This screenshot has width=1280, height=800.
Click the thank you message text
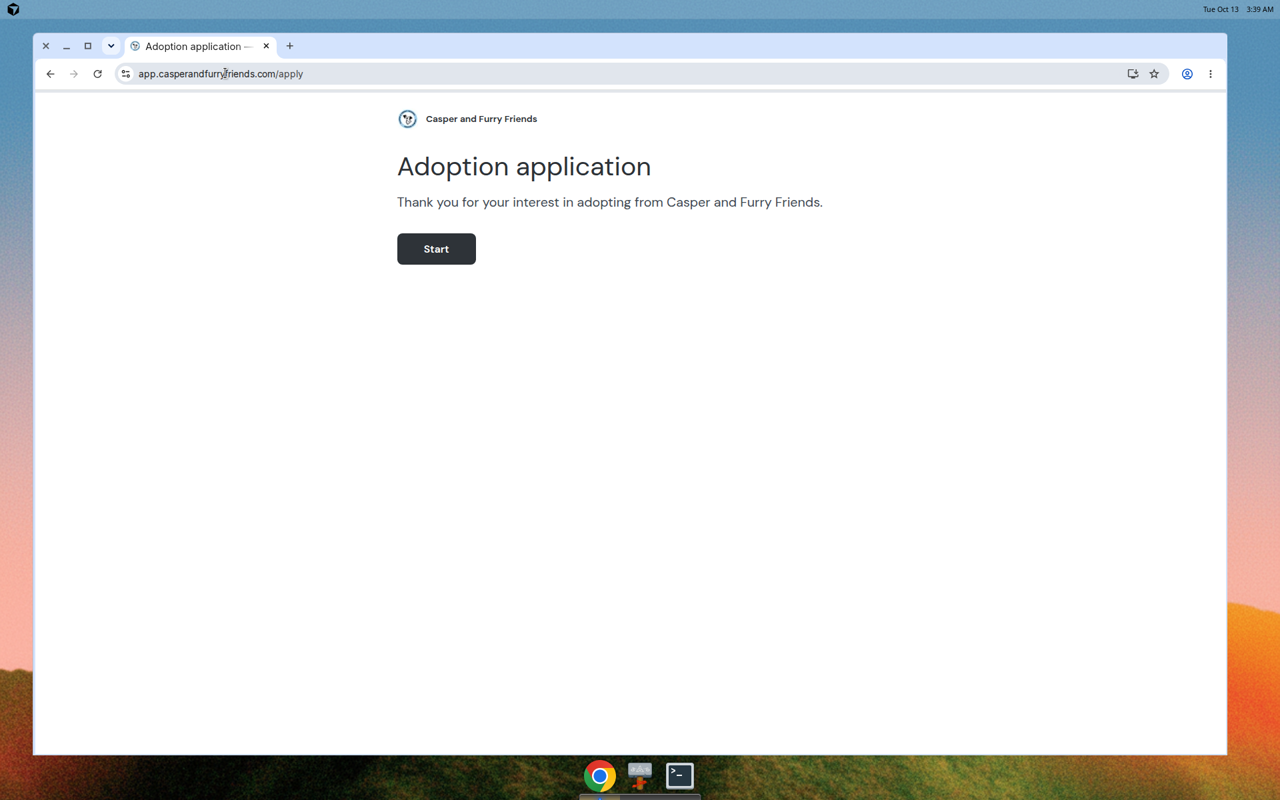tap(610, 202)
